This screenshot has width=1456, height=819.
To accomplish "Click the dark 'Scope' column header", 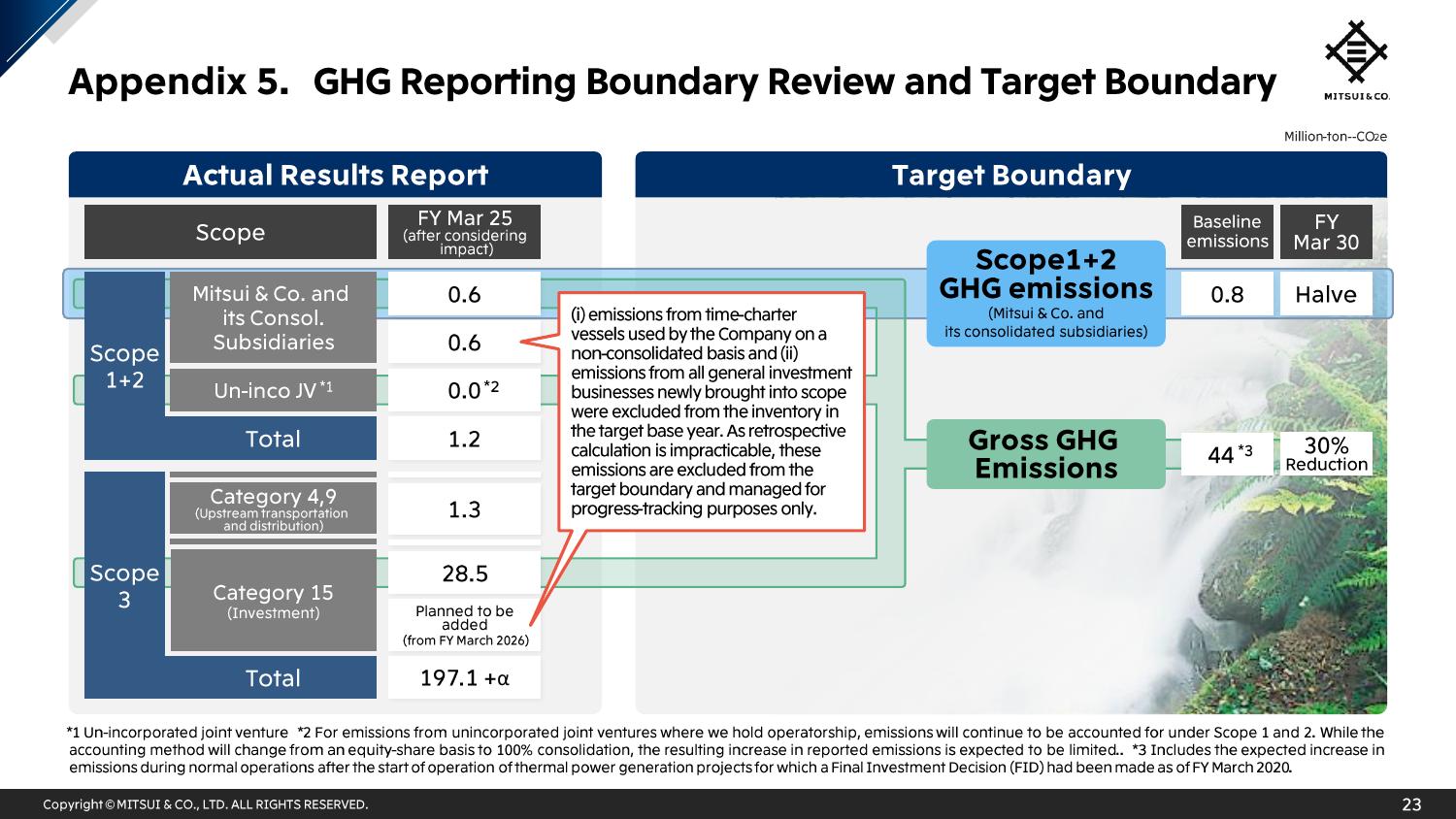I will point(230,232).
